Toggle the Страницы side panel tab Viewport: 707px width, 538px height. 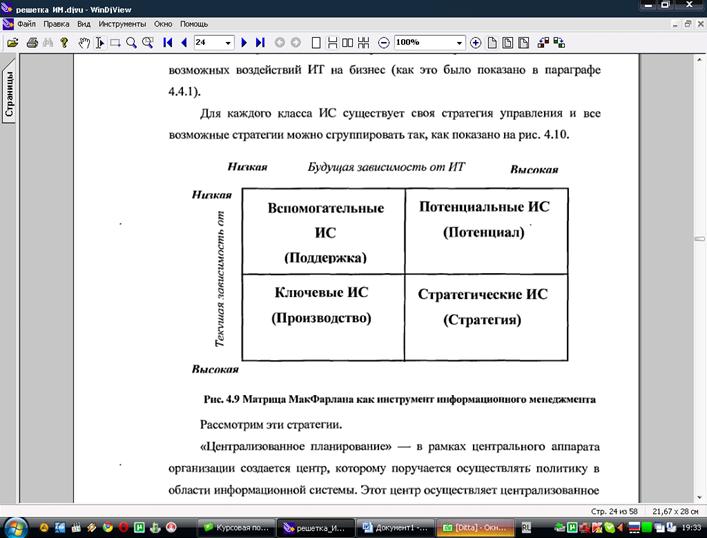click(9, 94)
